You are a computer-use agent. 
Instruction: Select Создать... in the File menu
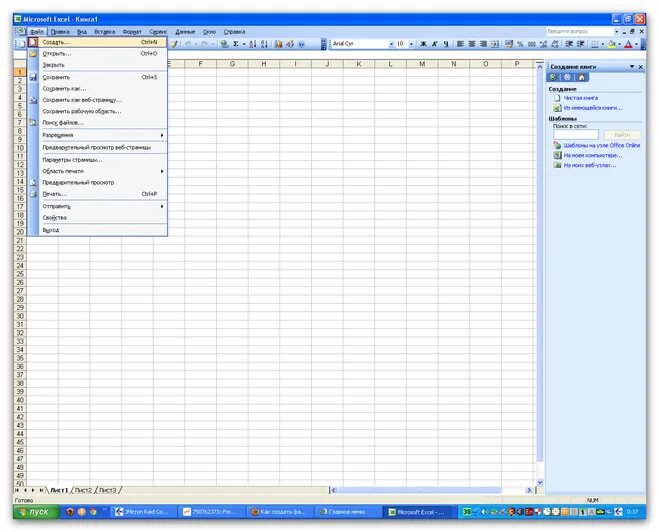(98, 42)
